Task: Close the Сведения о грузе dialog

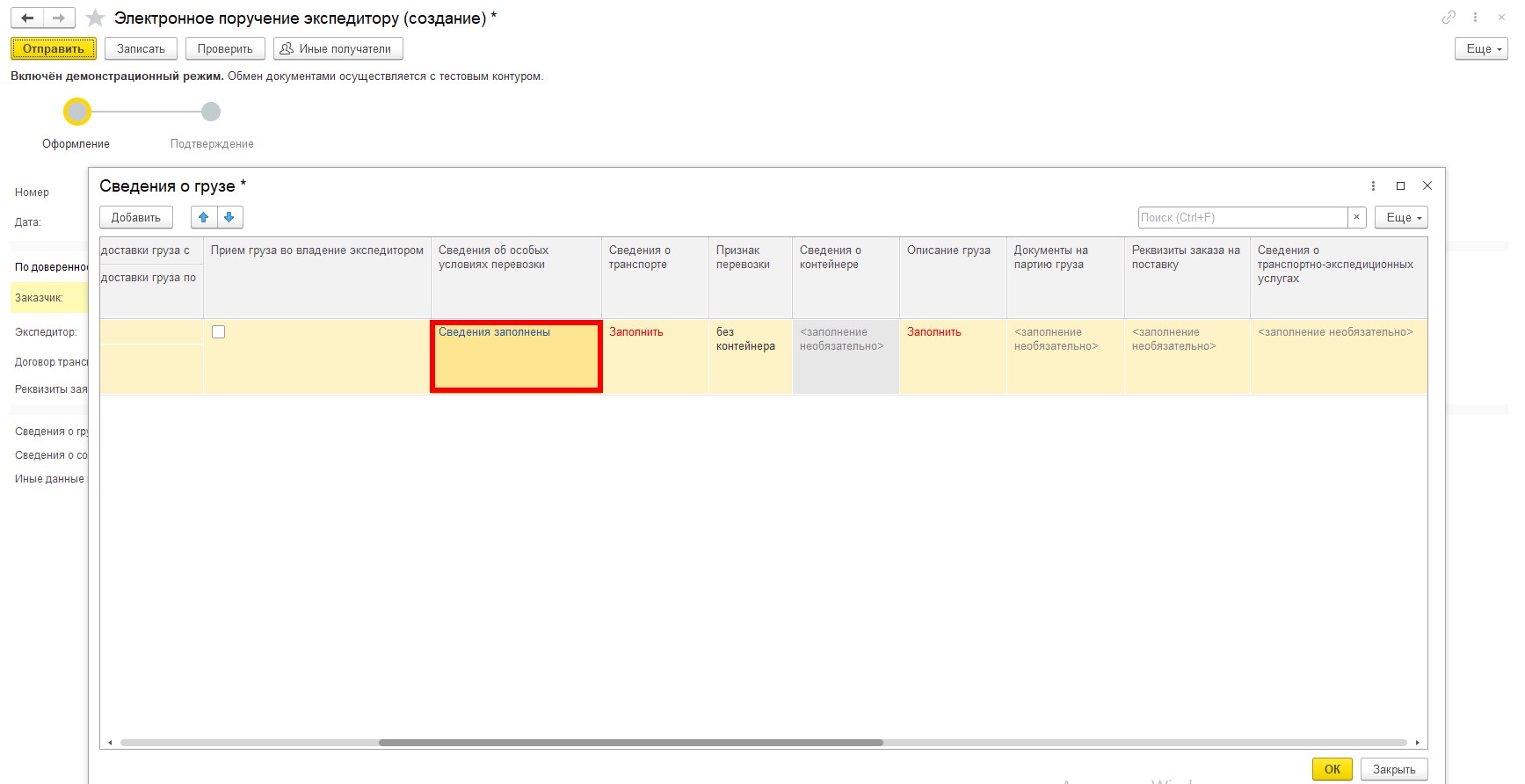Action: pyautogui.click(x=1427, y=185)
